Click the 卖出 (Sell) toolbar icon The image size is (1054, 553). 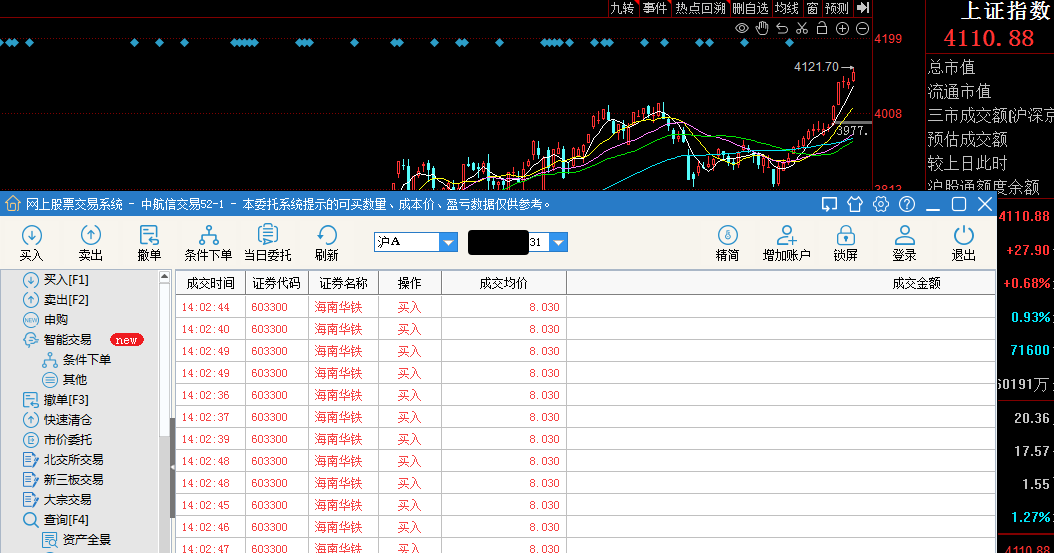tap(90, 242)
